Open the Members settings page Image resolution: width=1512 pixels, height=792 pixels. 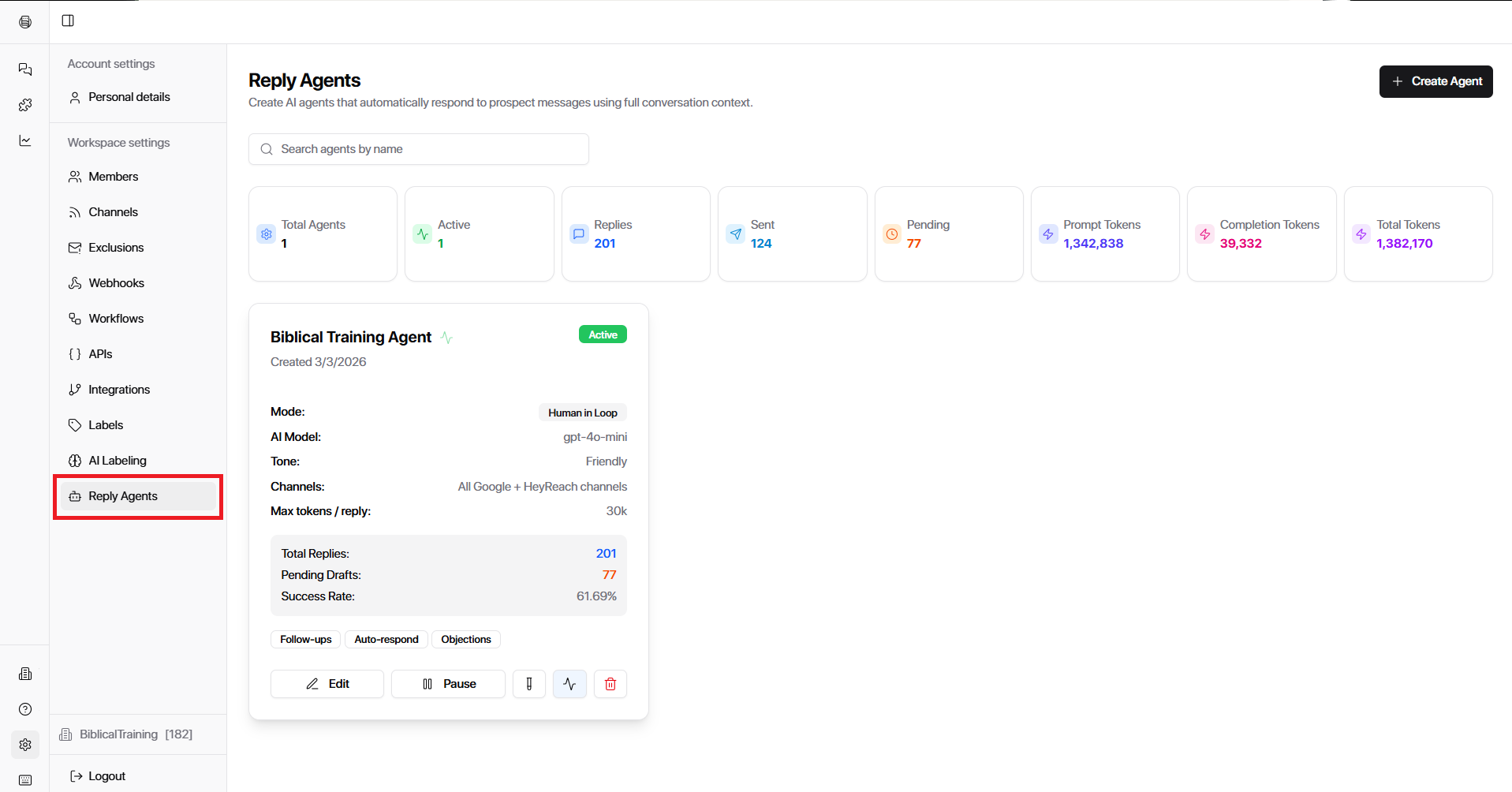[x=113, y=177]
